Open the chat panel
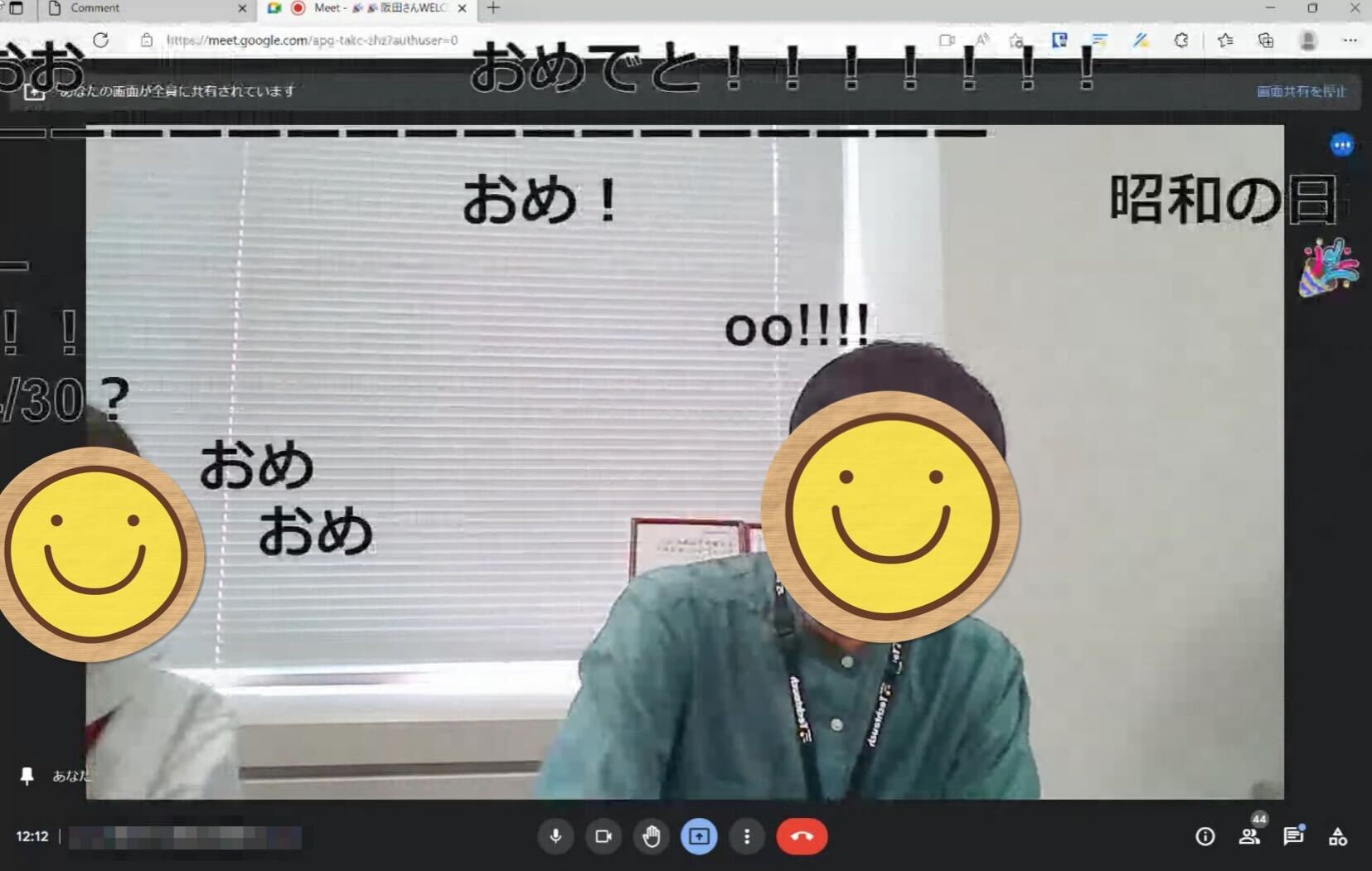 [x=1293, y=836]
